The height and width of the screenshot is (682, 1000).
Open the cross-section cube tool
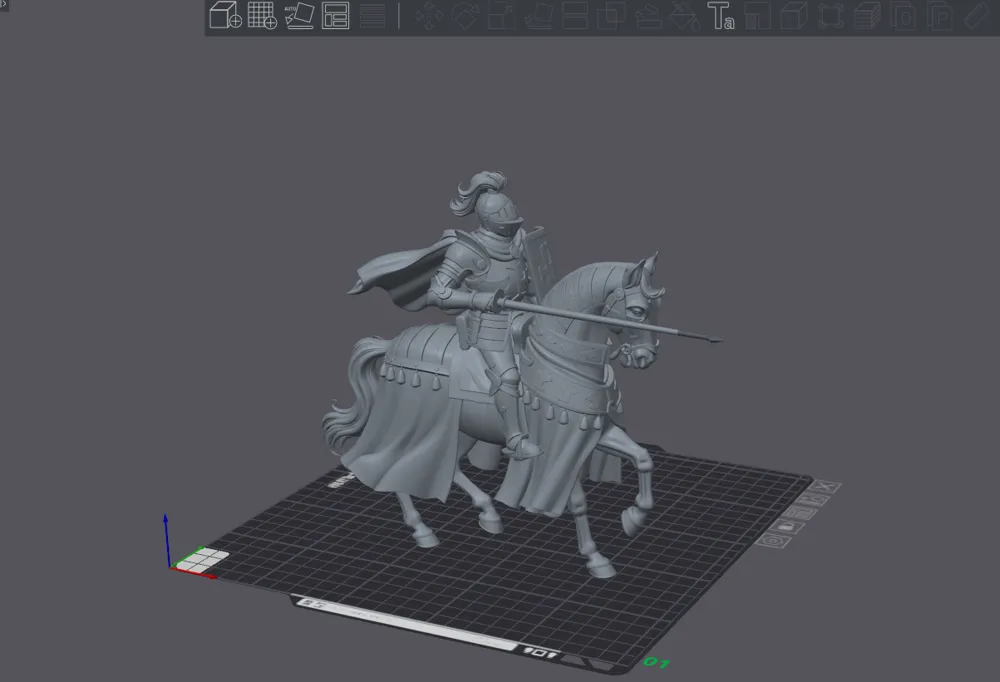[792, 17]
